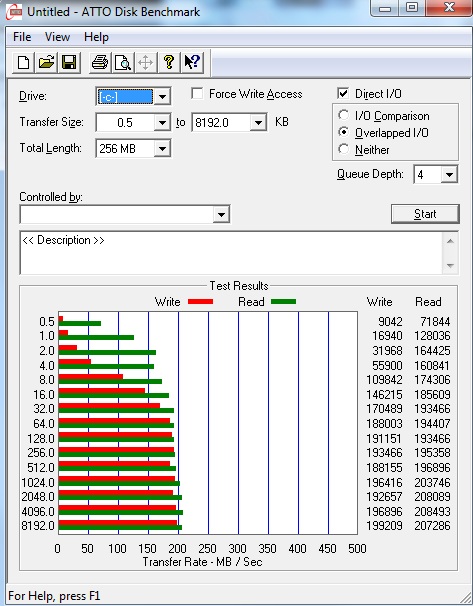Open the Total Length 256 MB dropdown

pos(162,148)
